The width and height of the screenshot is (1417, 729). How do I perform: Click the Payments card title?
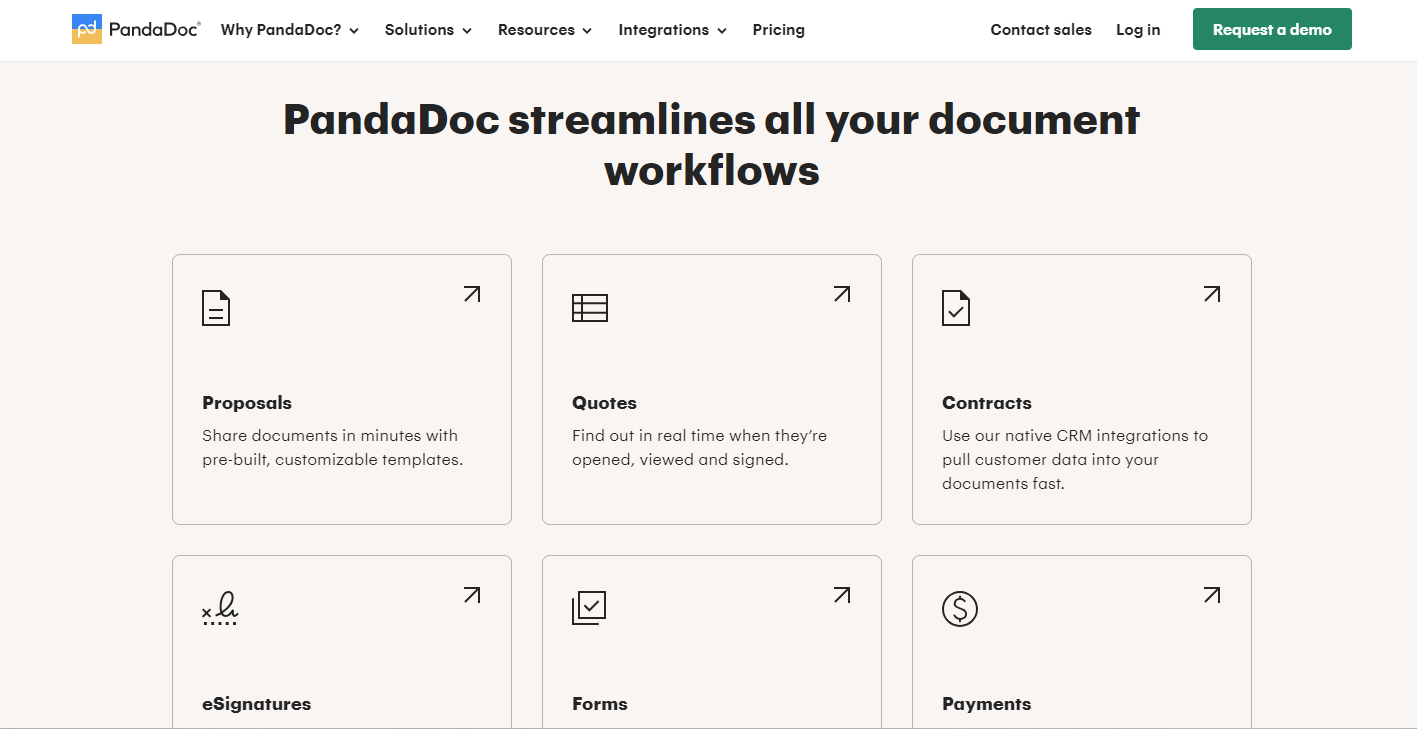tap(986, 704)
